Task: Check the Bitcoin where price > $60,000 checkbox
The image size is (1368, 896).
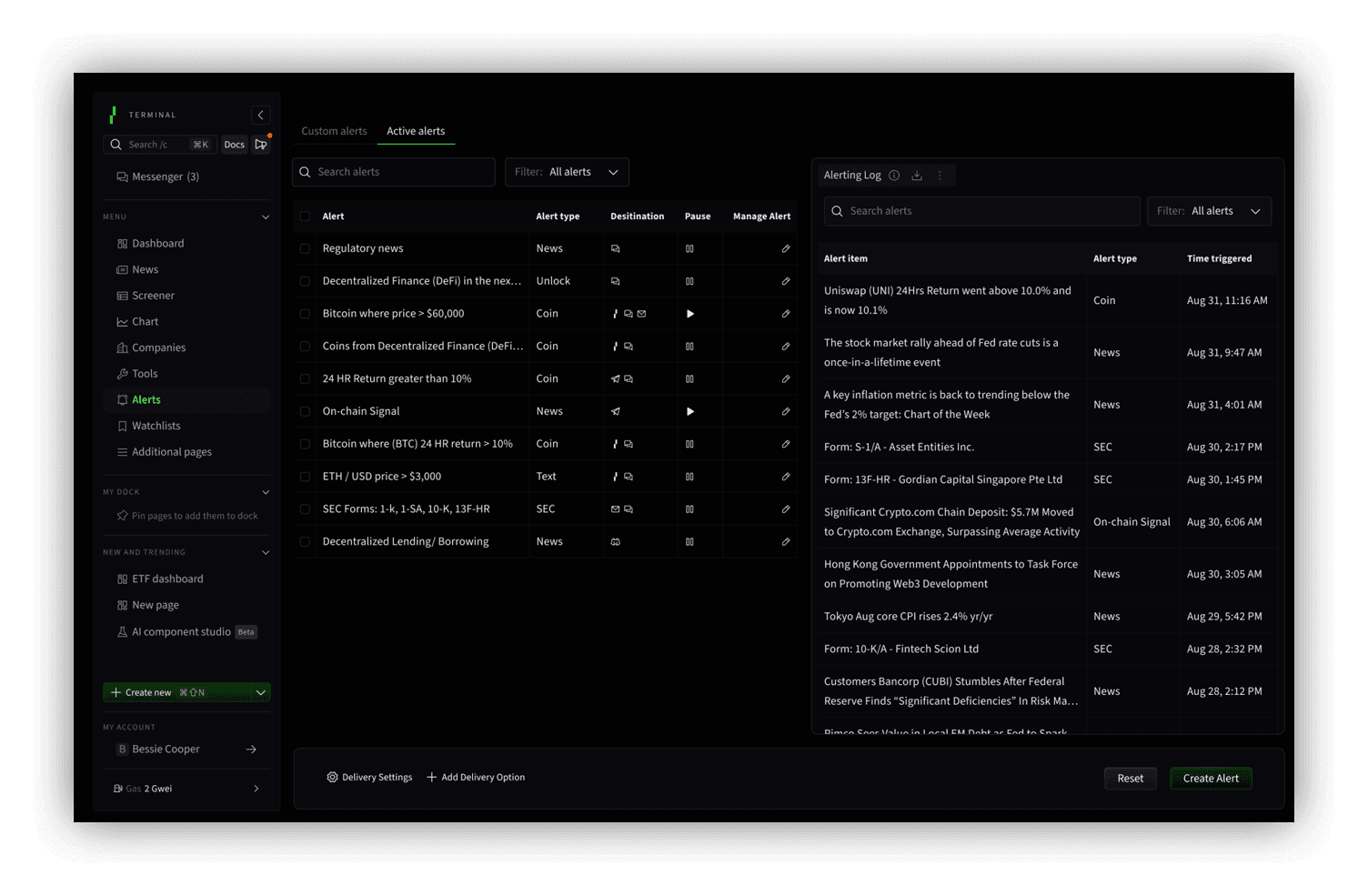Action: [x=305, y=314]
